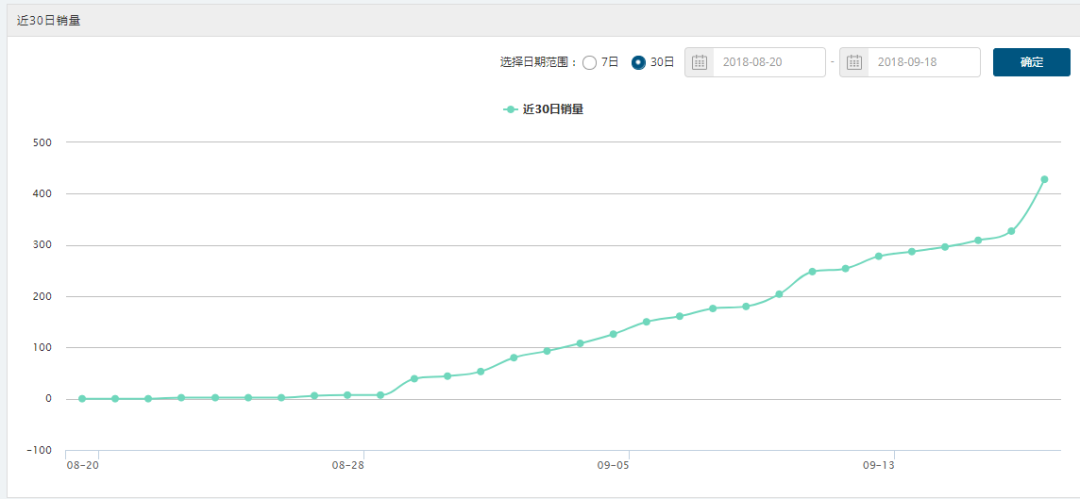
Task: Toggle the 近30日销量 legend series
Action: 544,109
